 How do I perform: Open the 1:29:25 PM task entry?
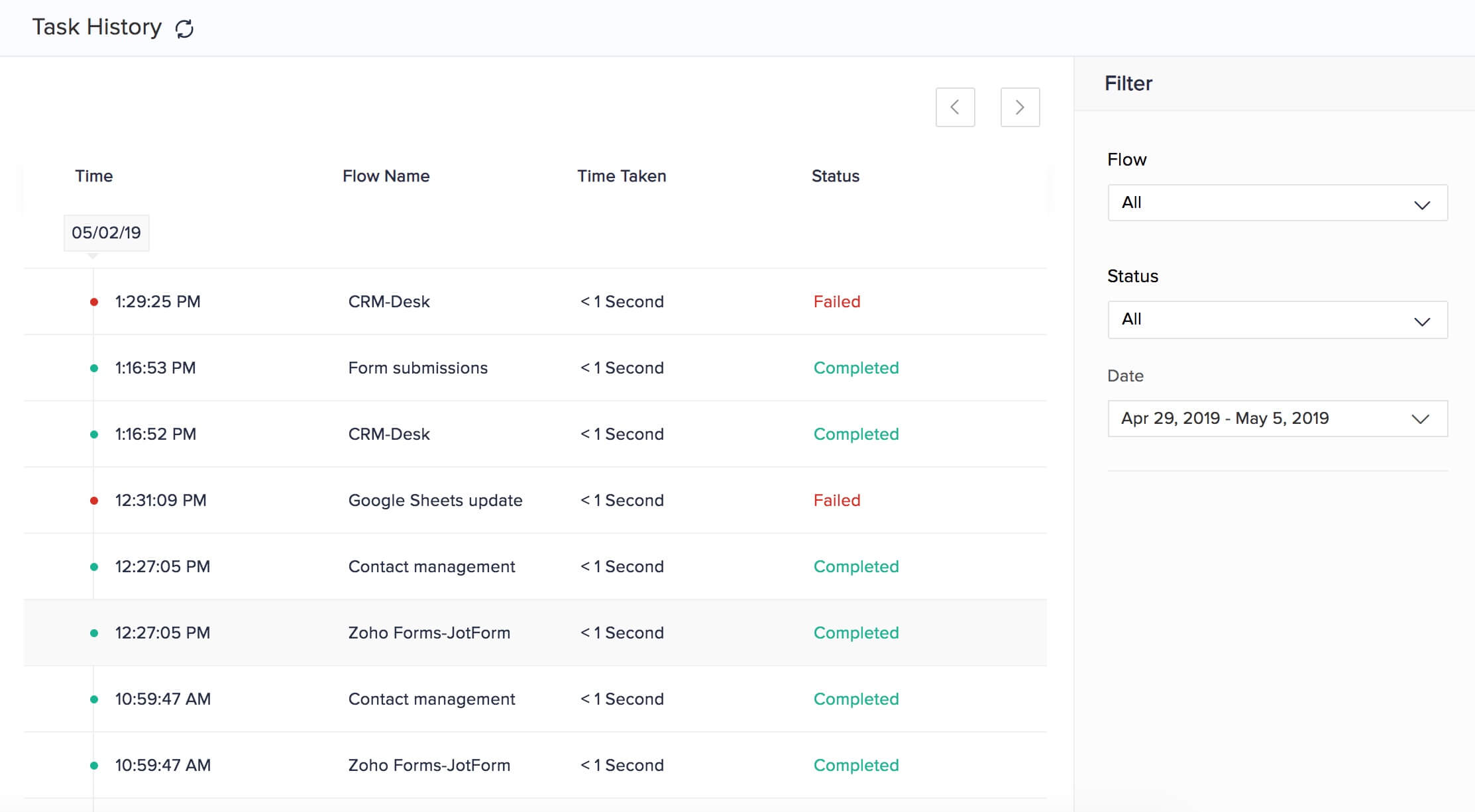535,301
